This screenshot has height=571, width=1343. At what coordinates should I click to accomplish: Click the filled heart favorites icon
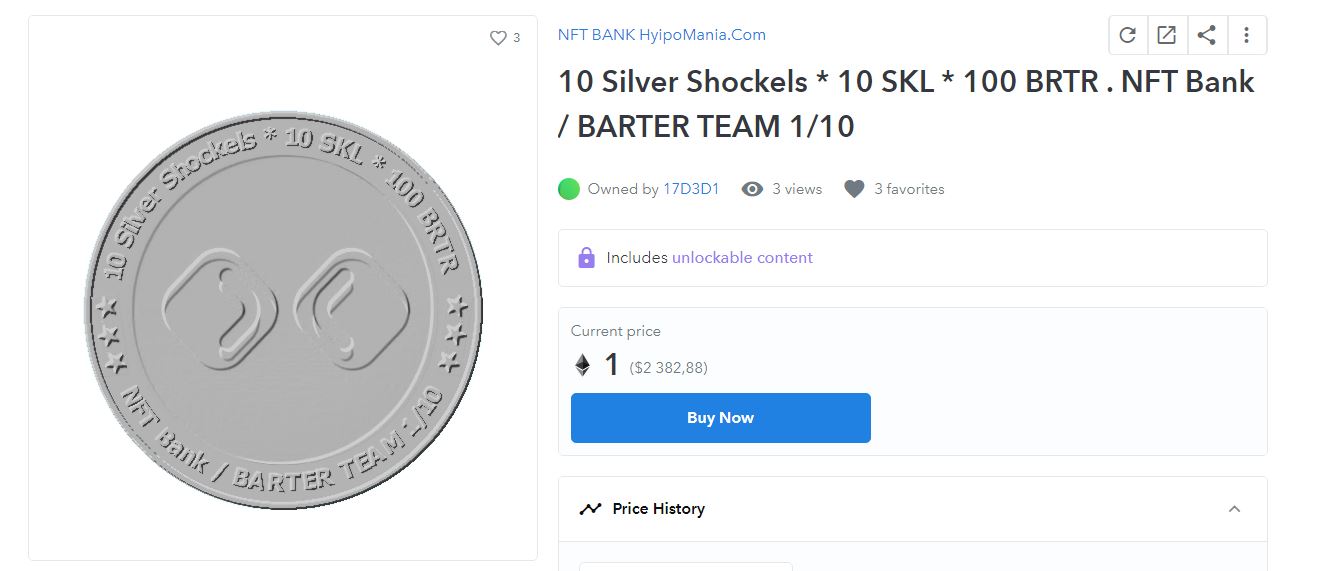(854, 189)
